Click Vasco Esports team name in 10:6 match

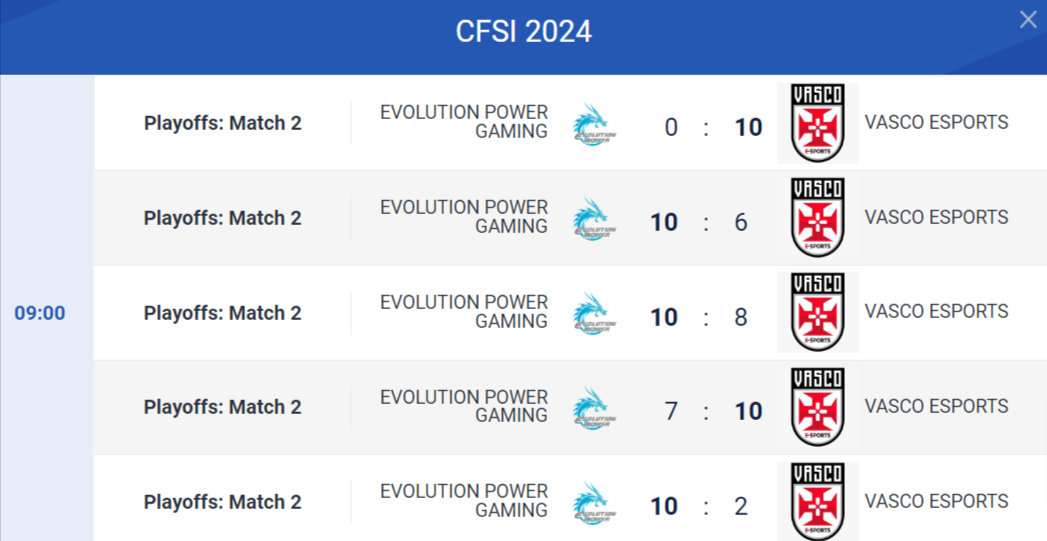pyautogui.click(x=936, y=217)
